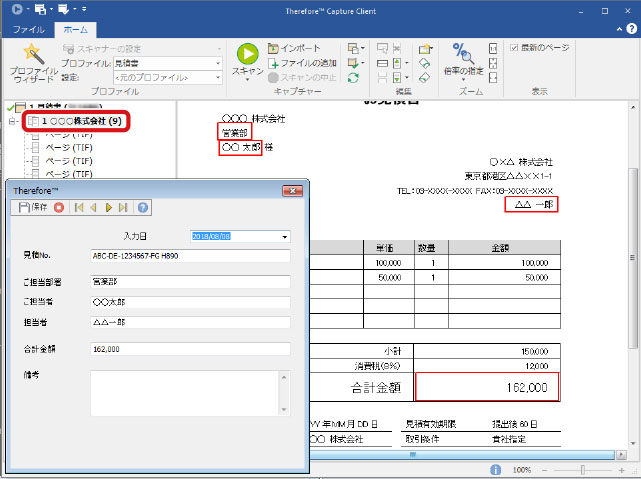This screenshot has width=641, height=479.
Task: Open the help icon in Therefore dialog
Action: coord(143,207)
